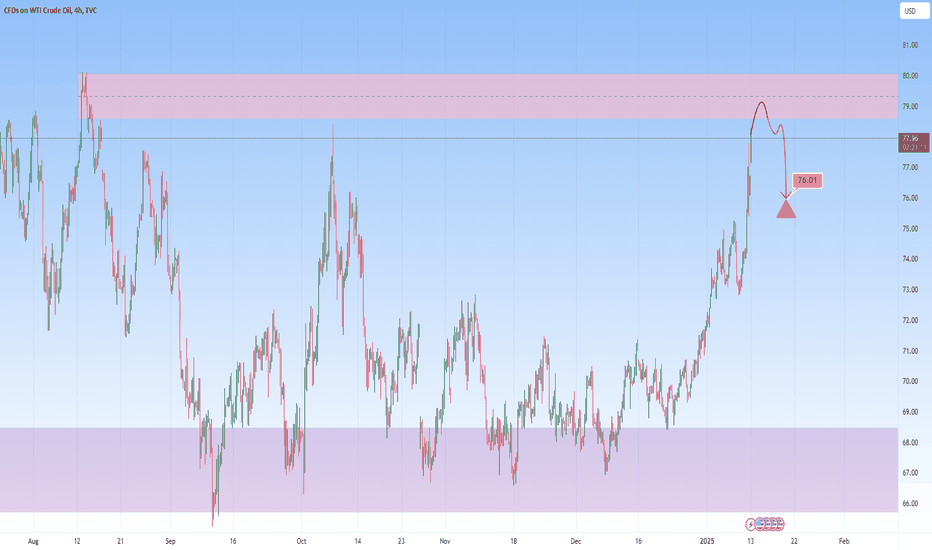
Task: Click the Nov date on time axis
Action: click(x=445, y=541)
